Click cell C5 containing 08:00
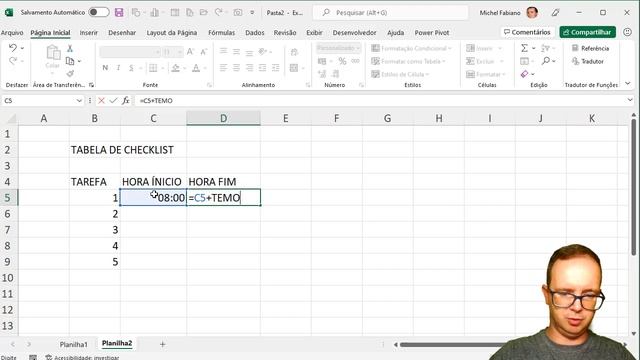 coord(153,198)
